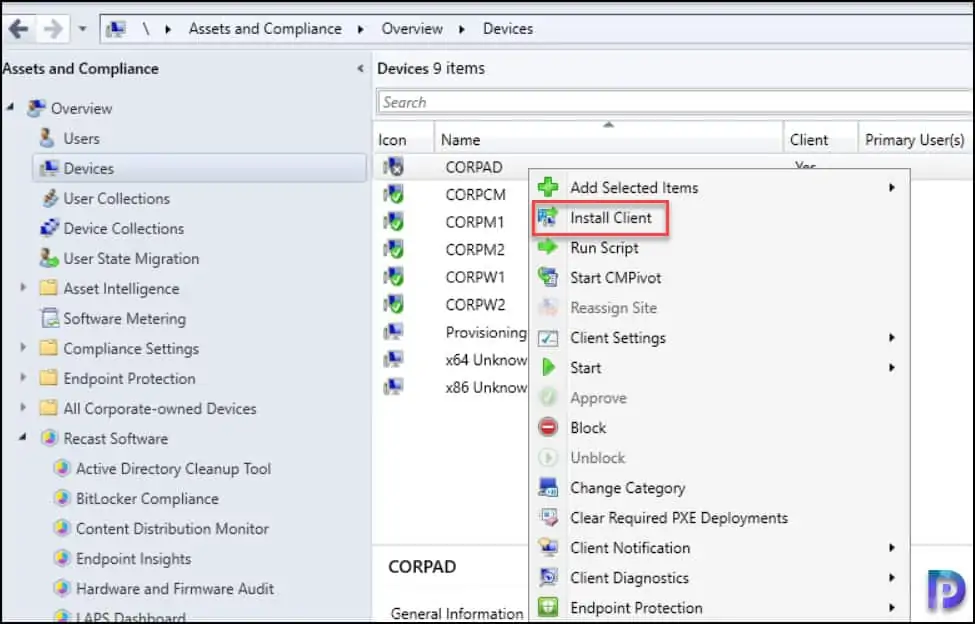Viewport: 975px width, 624px height.
Task: Click the console root icon in address bar
Action: pyautogui.click(x=117, y=29)
